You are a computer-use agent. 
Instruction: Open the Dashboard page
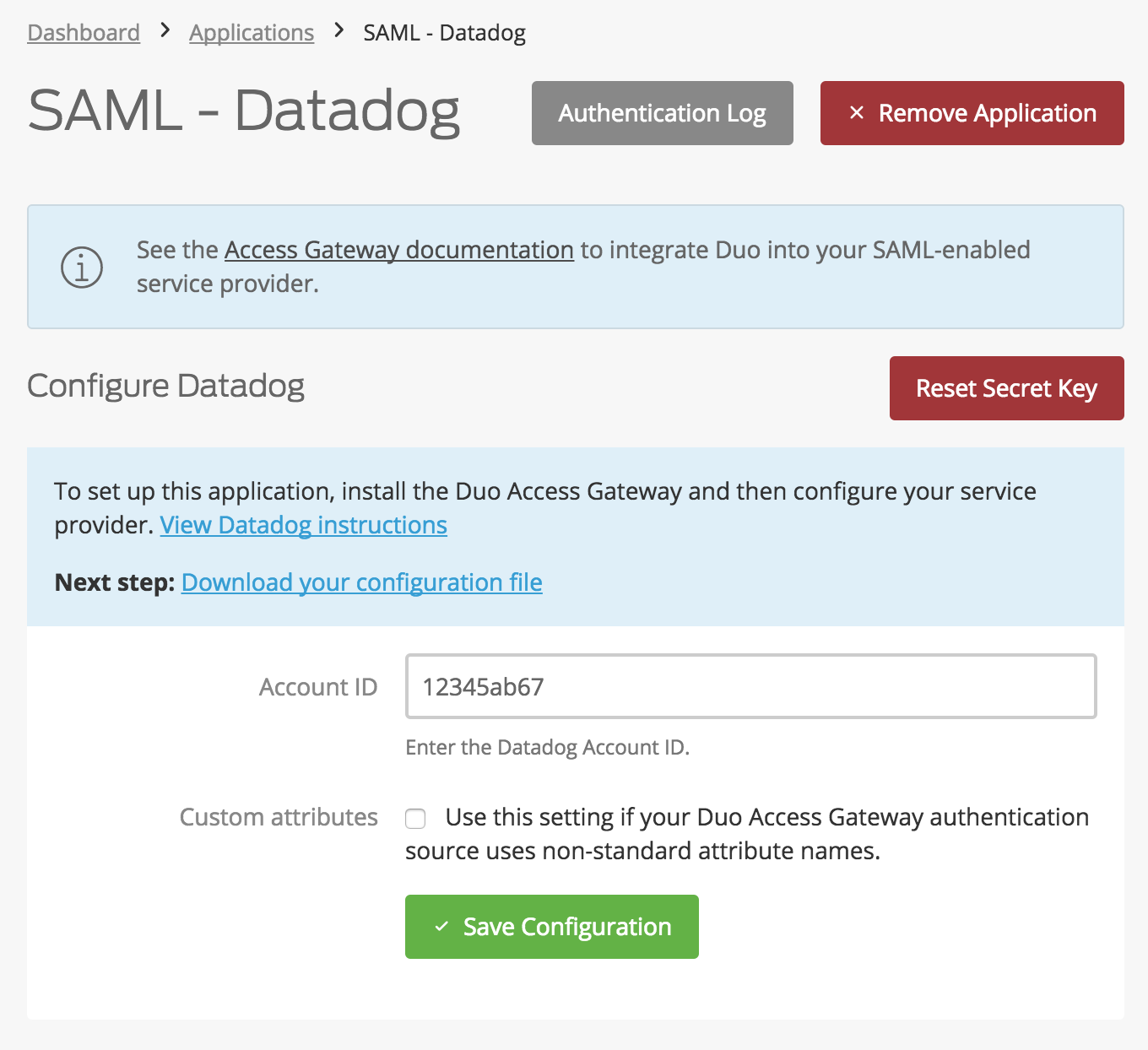[84, 32]
